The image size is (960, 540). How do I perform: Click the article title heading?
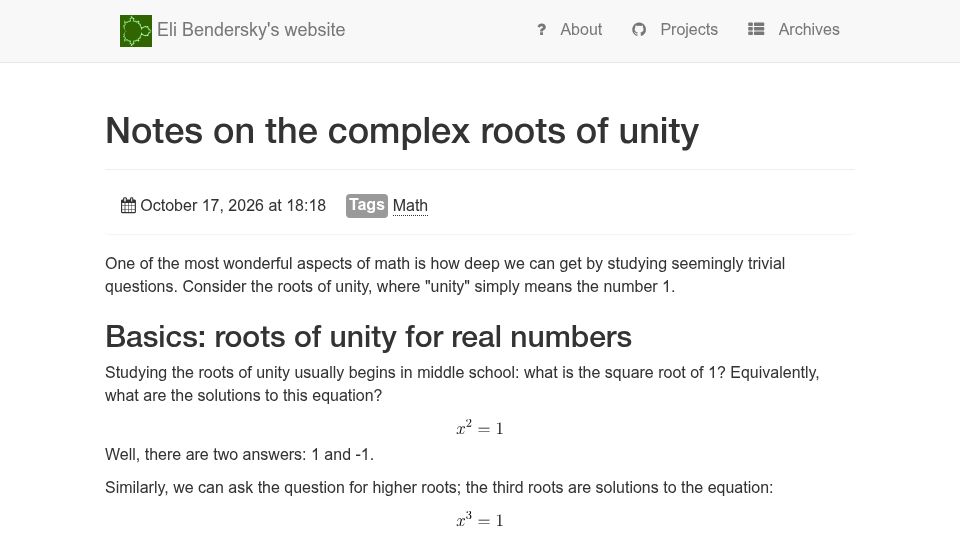tap(402, 130)
